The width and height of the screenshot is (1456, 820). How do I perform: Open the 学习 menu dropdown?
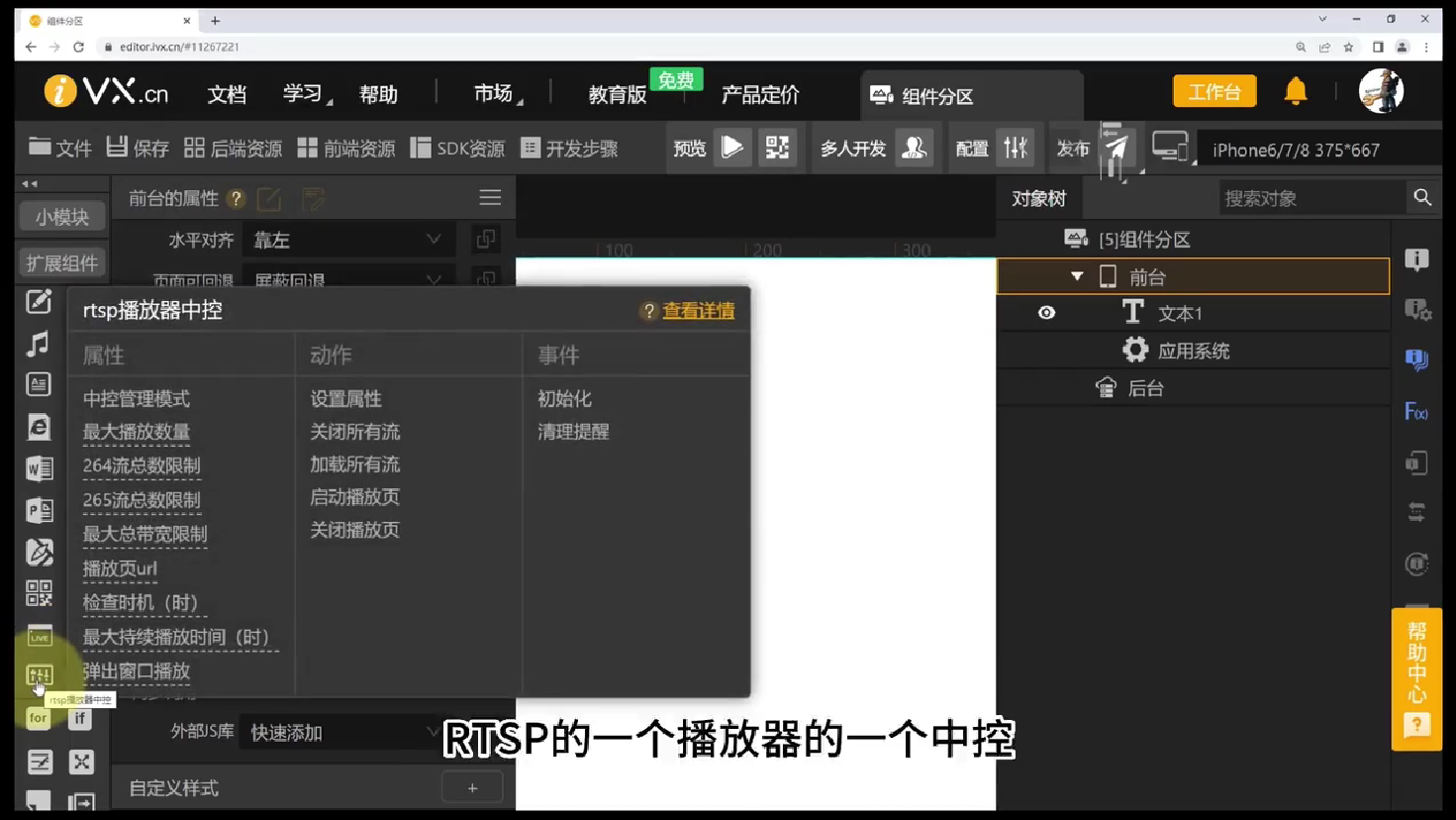(307, 93)
